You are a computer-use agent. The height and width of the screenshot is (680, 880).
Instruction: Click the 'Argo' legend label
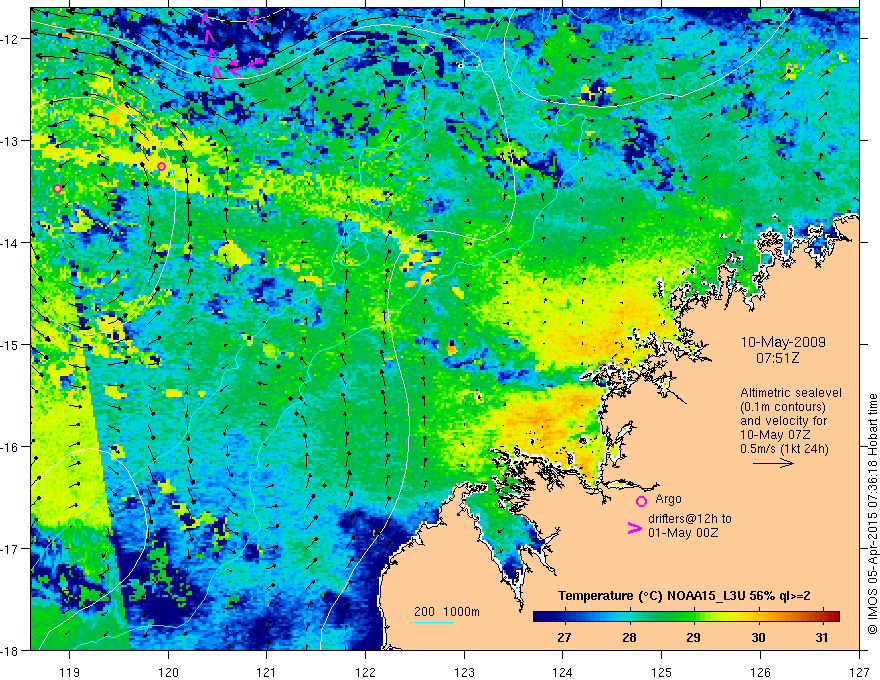click(668, 499)
